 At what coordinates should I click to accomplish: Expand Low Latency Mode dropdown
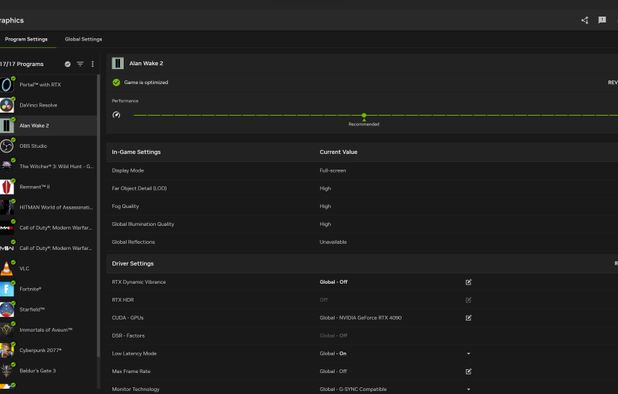pos(468,354)
